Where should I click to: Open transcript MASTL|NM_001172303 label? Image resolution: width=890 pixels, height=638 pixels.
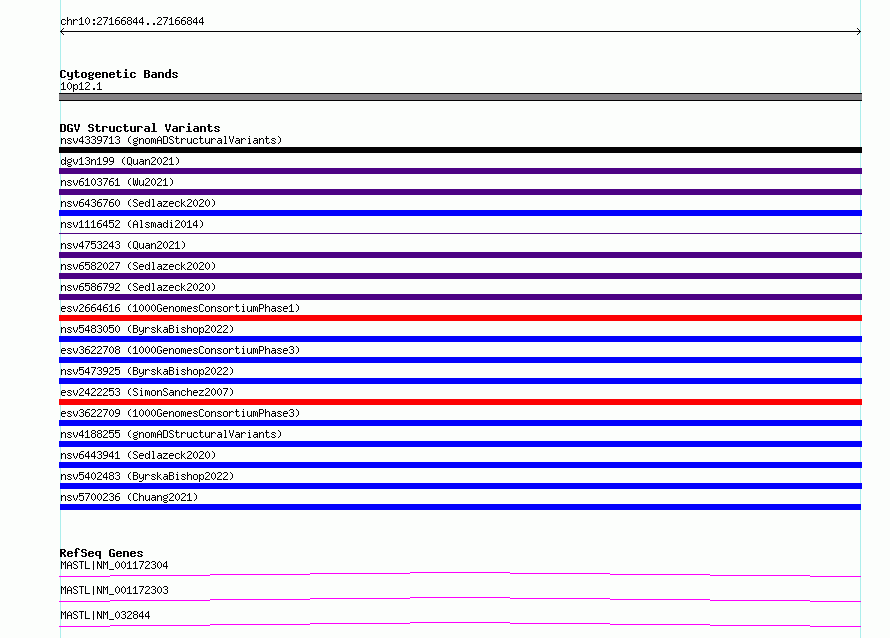point(114,590)
